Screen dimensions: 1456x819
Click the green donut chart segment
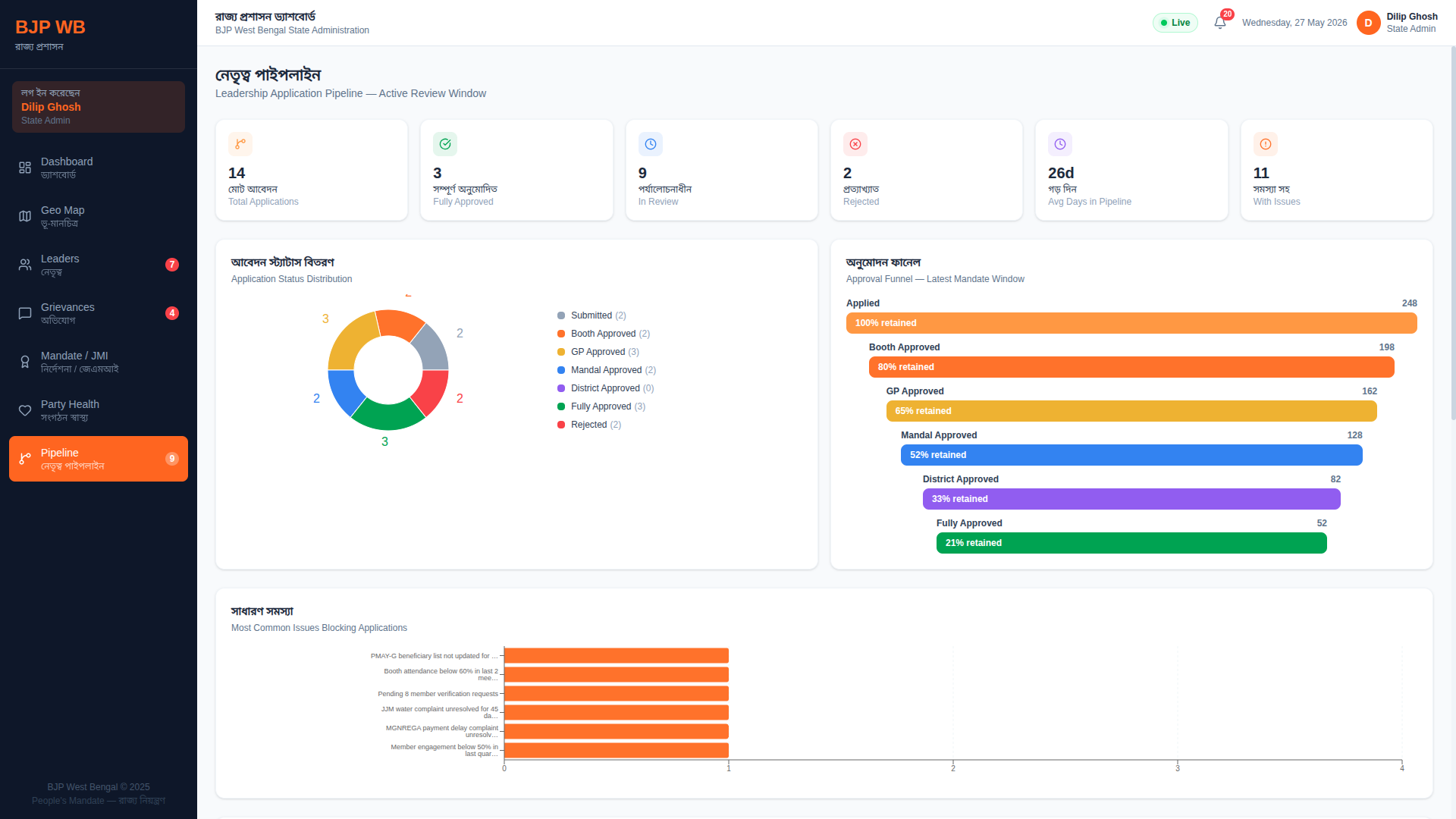[x=388, y=416]
